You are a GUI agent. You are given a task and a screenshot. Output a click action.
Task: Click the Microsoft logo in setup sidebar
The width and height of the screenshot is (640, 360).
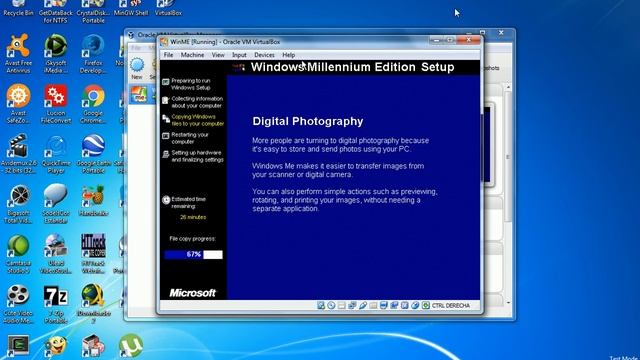coord(193,293)
